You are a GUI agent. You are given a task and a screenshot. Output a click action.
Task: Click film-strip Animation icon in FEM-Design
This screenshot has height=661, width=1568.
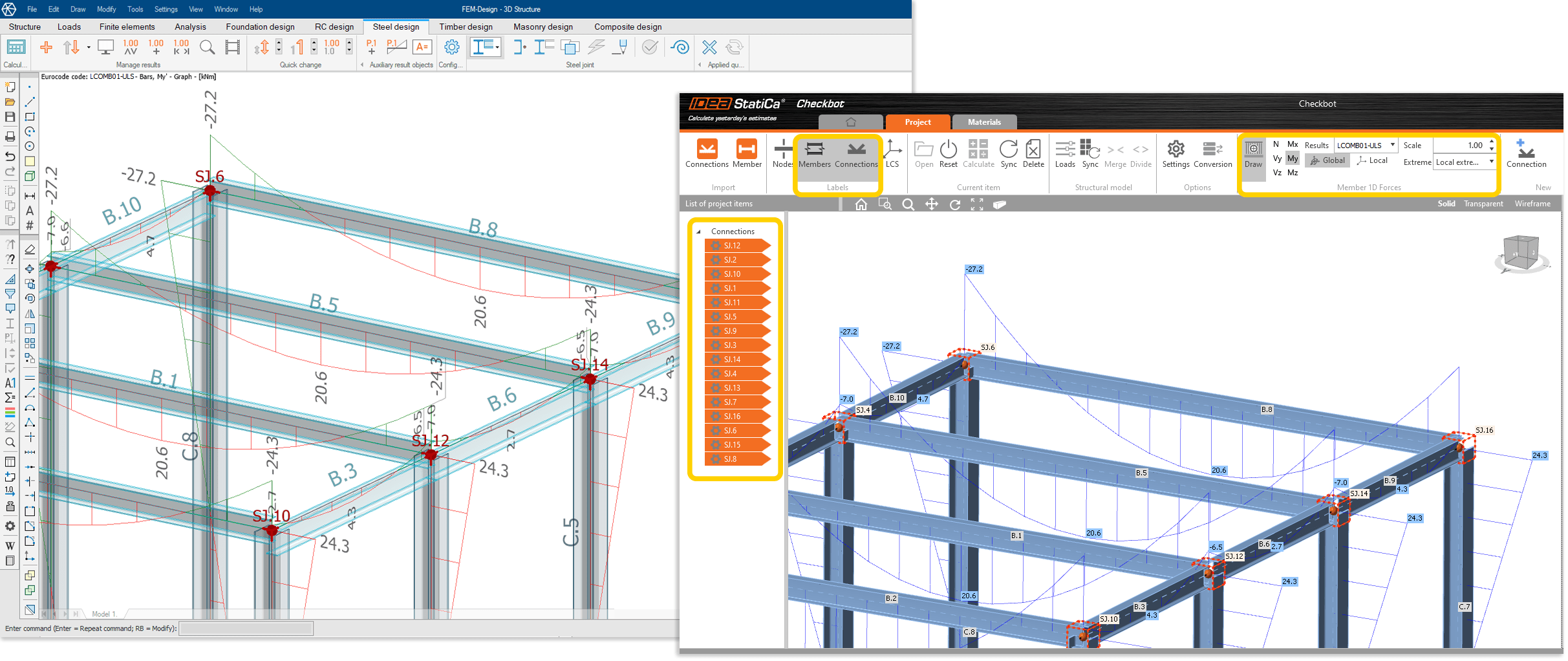[232, 47]
